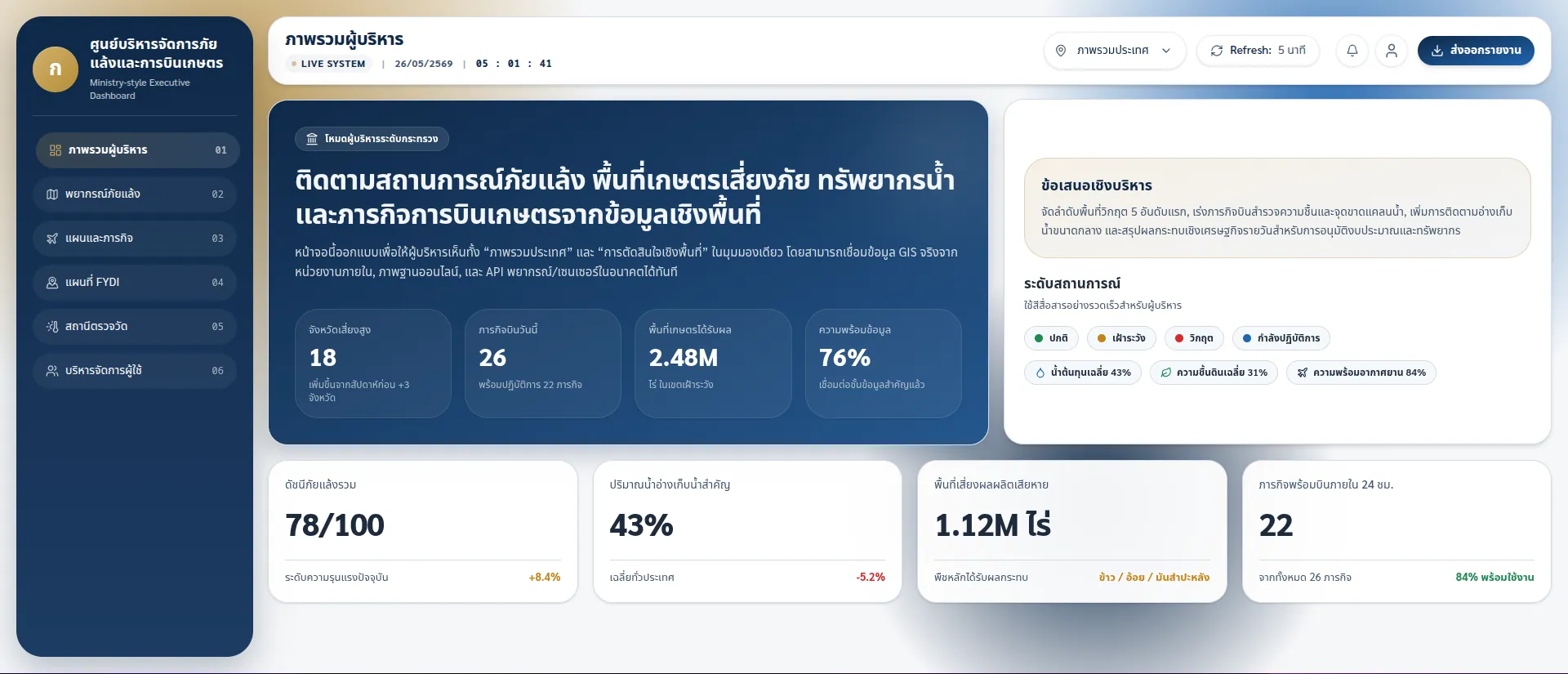Select the ปกติ status chip
This screenshot has width=1568, height=674.
(x=1051, y=338)
